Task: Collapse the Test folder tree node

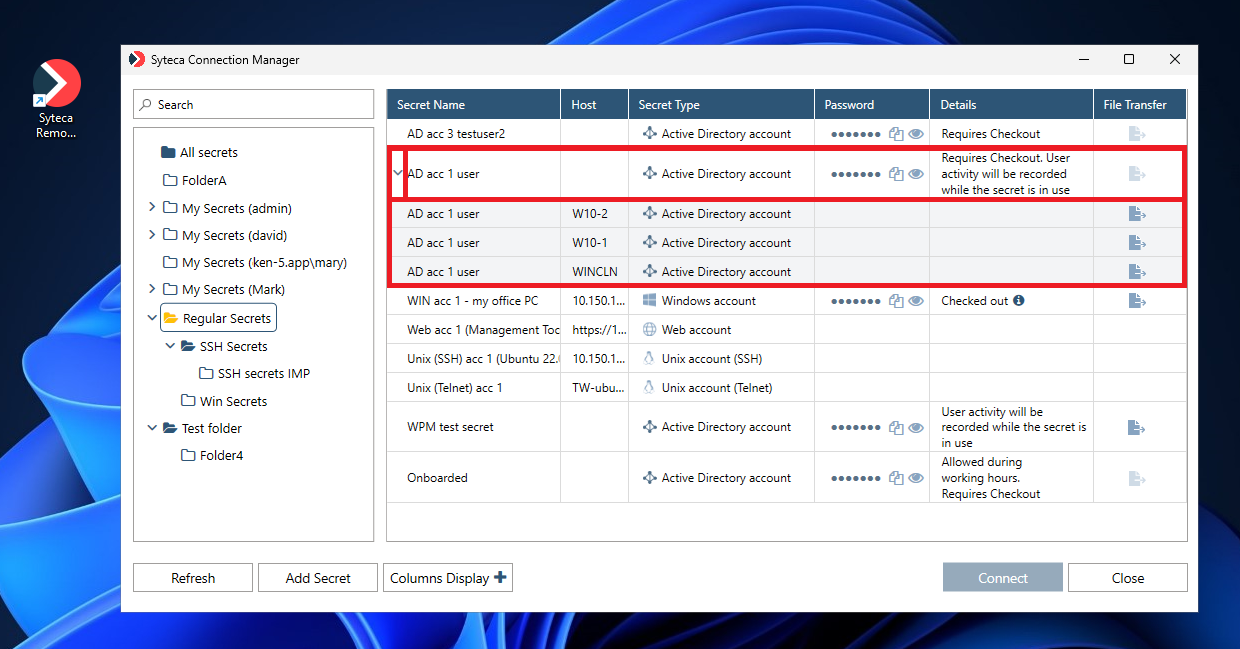Action: (x=152, y=428)
